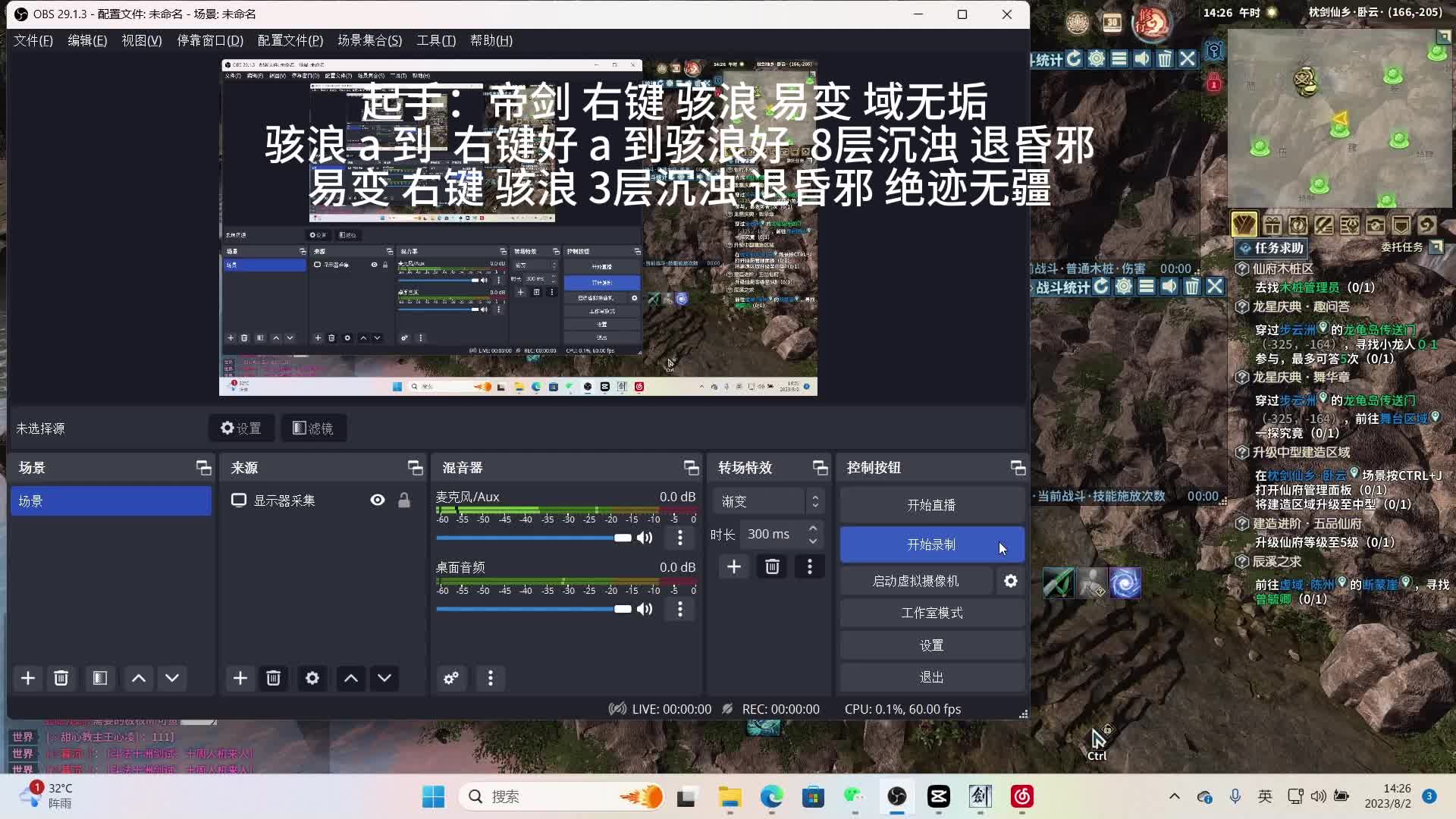
Task: Open Microsoft Edge from taskbar
Action: click(x=772, y=796)
